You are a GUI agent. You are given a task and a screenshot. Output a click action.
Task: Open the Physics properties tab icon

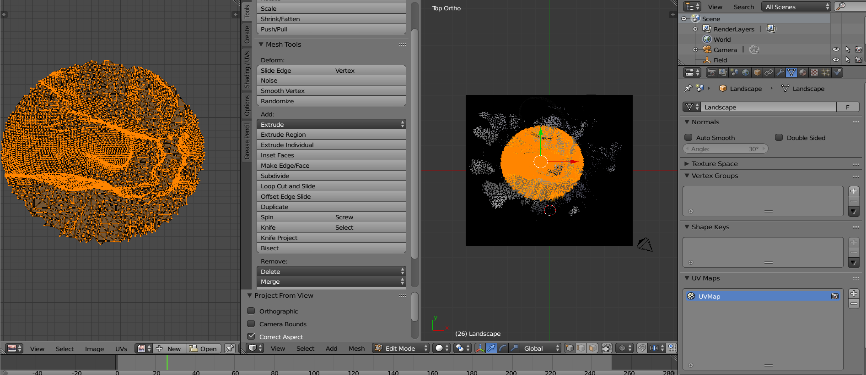click(x=837, y=72)
